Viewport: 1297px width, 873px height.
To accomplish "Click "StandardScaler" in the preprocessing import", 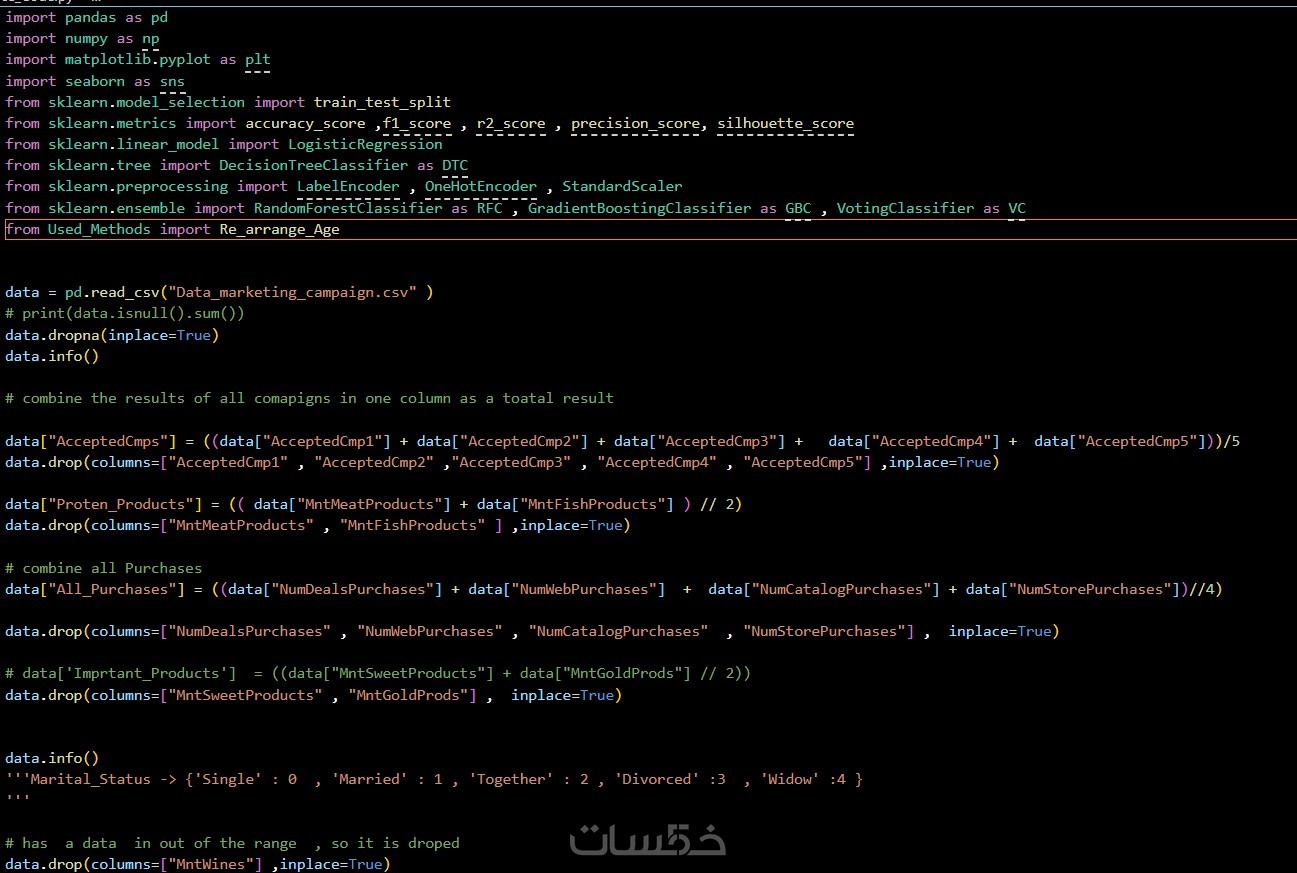I will click(x=622, y=186).
